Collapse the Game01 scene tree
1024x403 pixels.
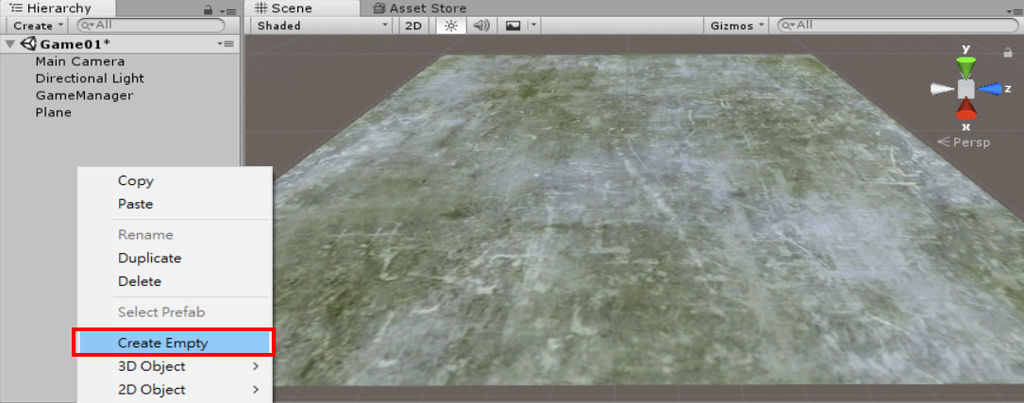(x=10, y=44)
